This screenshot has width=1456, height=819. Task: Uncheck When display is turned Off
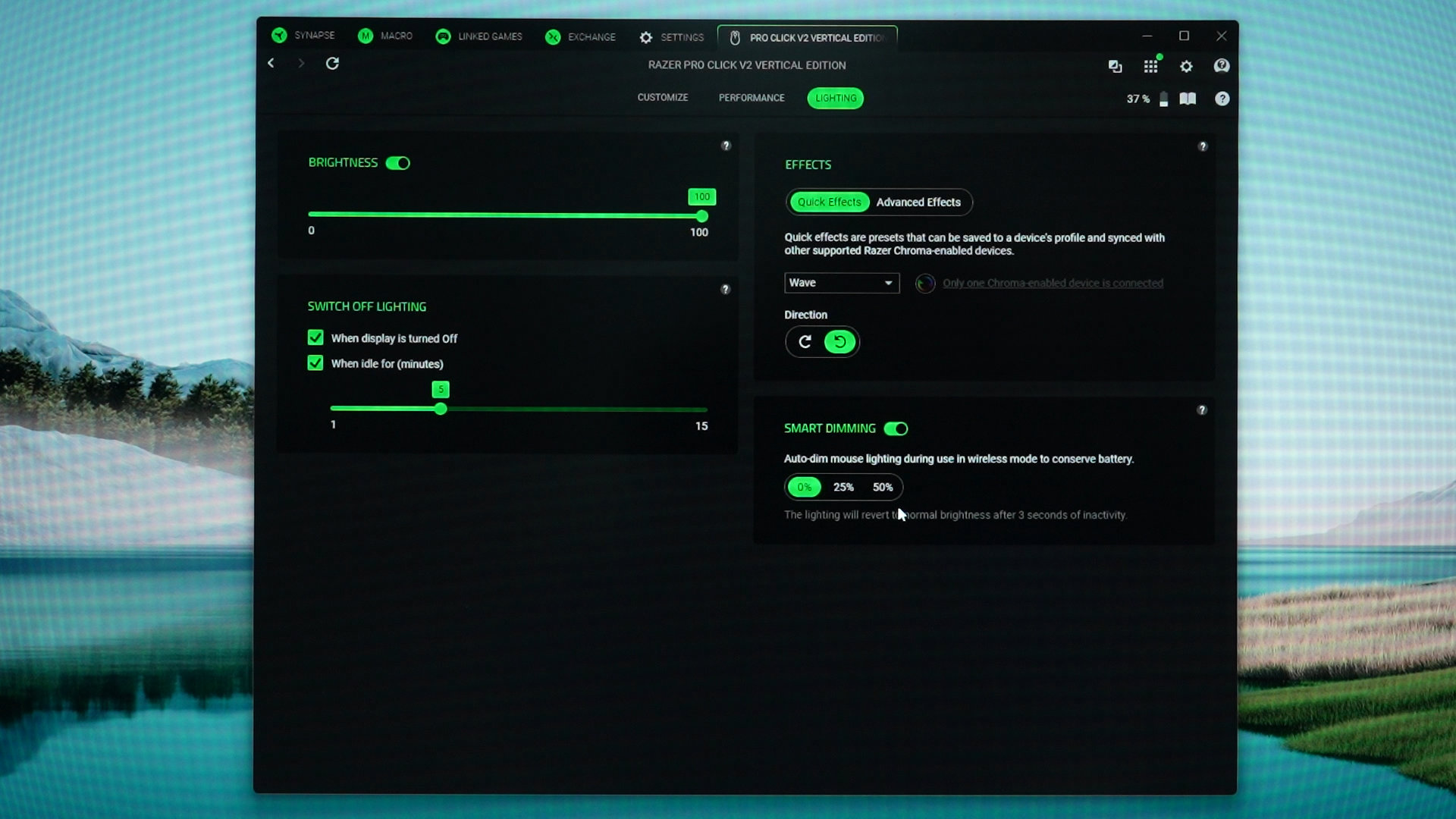point(315,337)
